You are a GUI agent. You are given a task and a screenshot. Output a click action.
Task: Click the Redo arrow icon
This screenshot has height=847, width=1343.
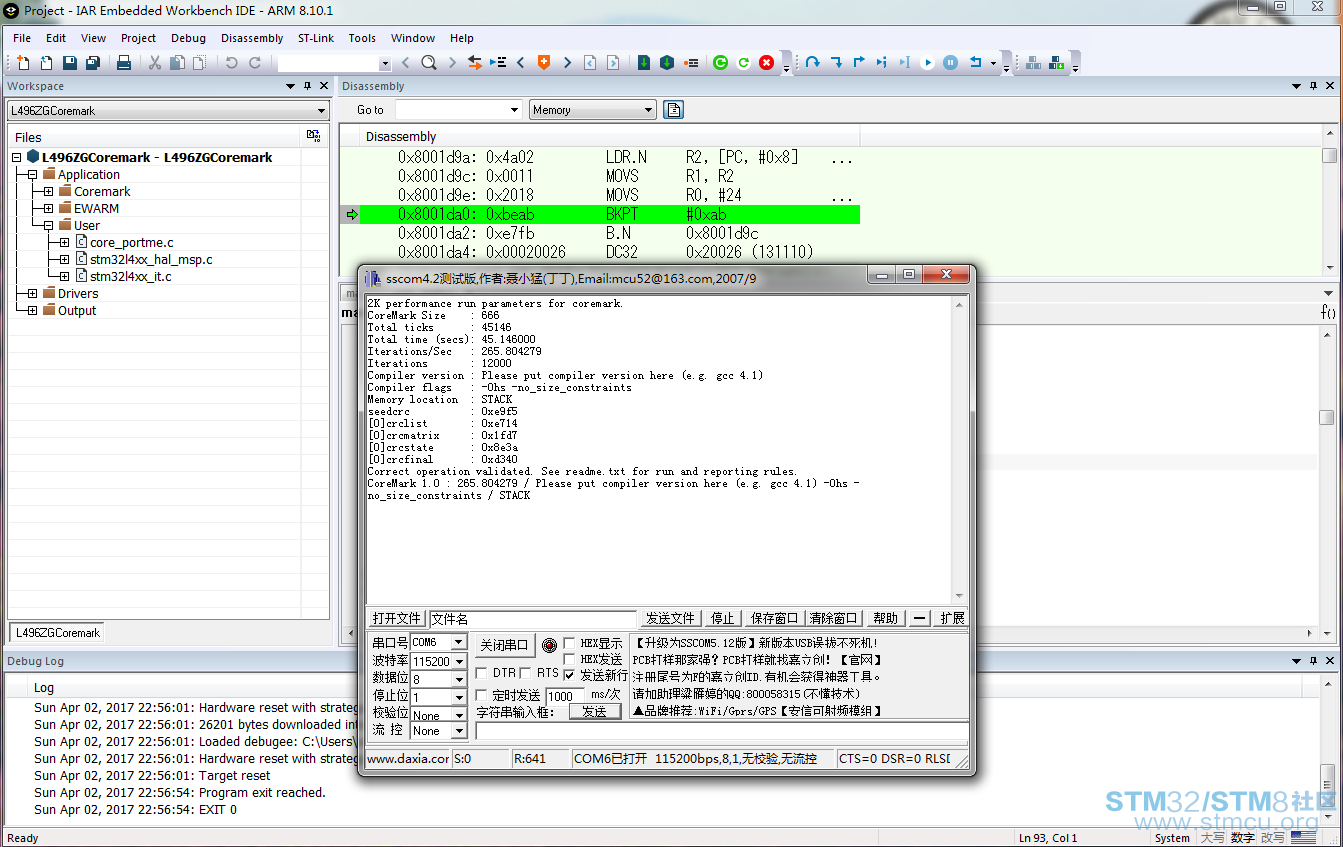(x=255, y=63)
